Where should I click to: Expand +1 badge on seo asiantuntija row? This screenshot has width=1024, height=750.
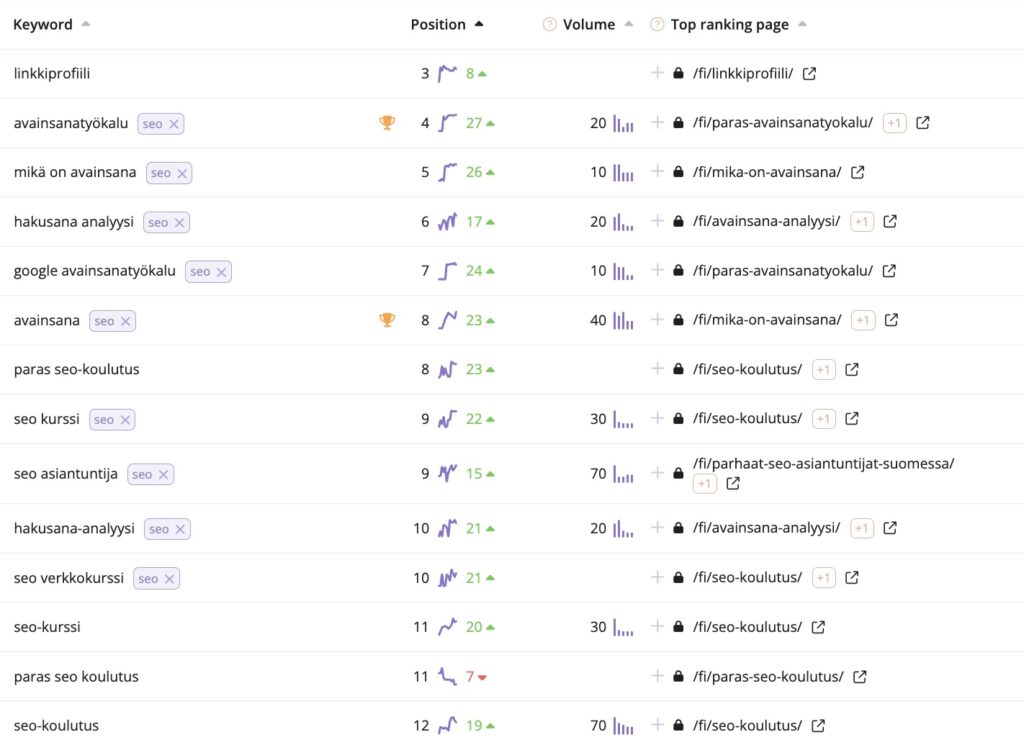click(705, 484)
